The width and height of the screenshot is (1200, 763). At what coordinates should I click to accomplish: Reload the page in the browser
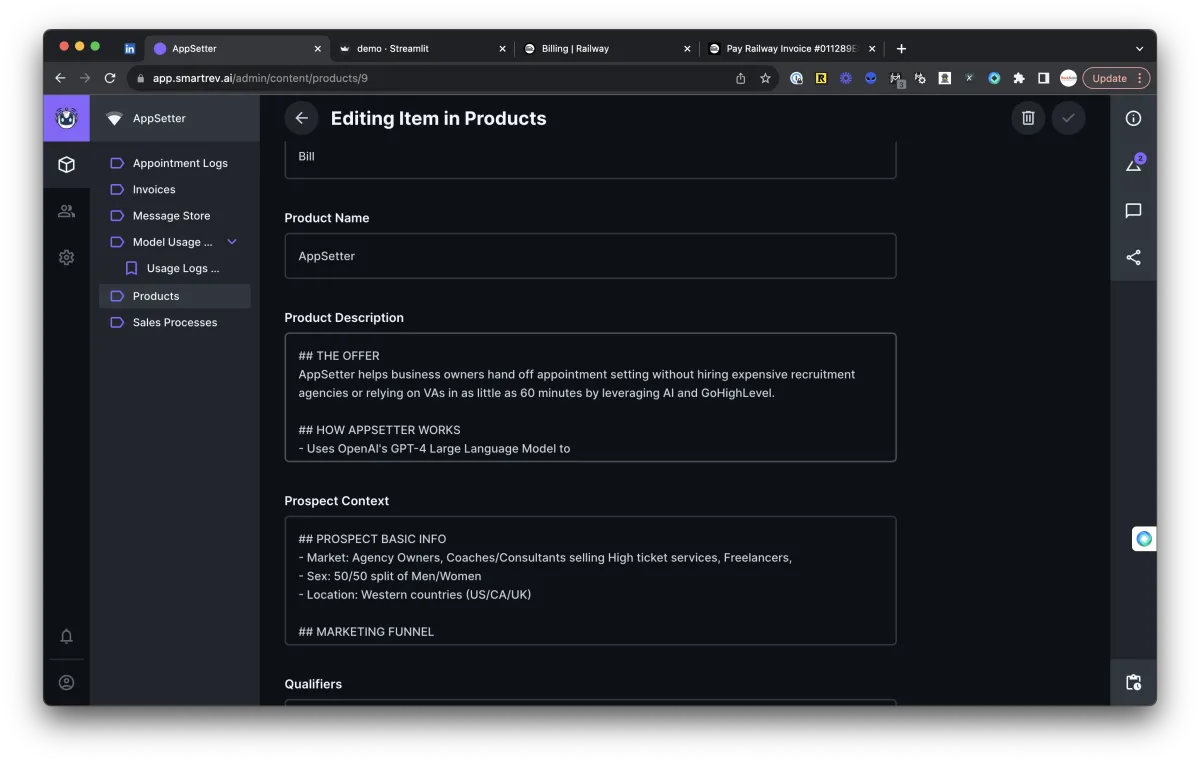tap(110, 78)
